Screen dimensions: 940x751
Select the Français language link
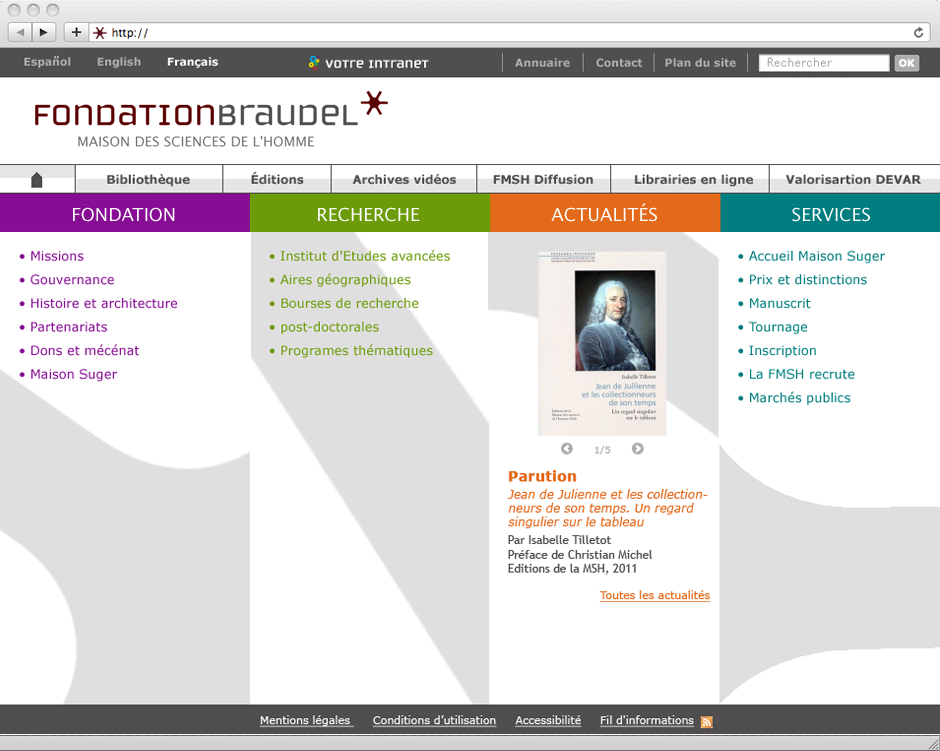pyautogui.click(x=192, y=62)
